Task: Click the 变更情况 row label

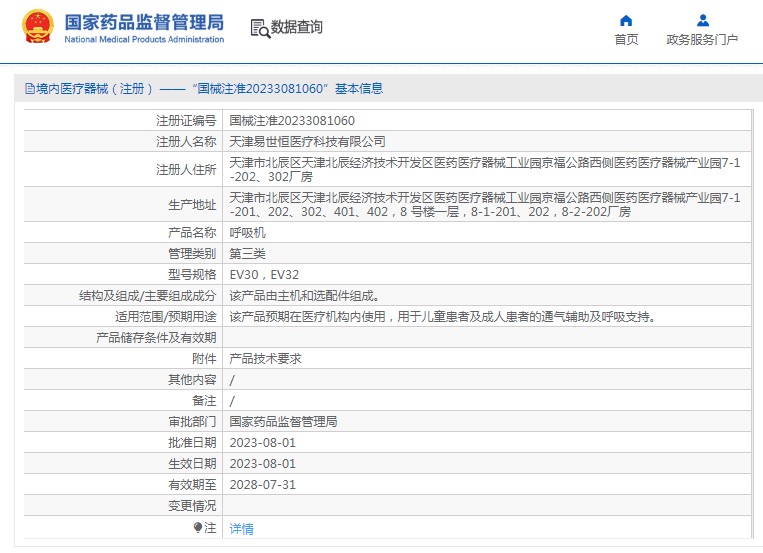Action: (x=191, y=505)
